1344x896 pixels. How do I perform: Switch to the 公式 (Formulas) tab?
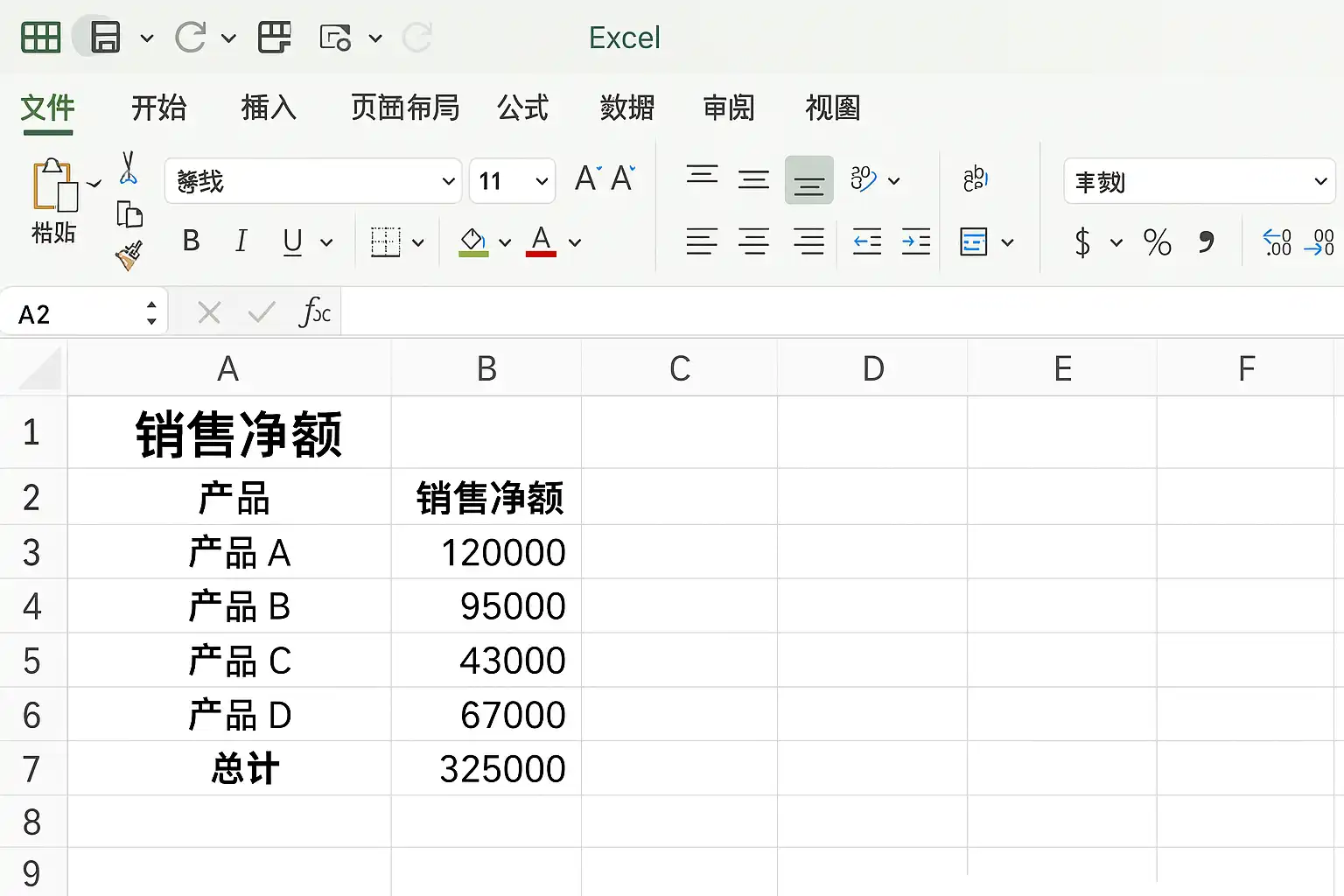(522, 108)
